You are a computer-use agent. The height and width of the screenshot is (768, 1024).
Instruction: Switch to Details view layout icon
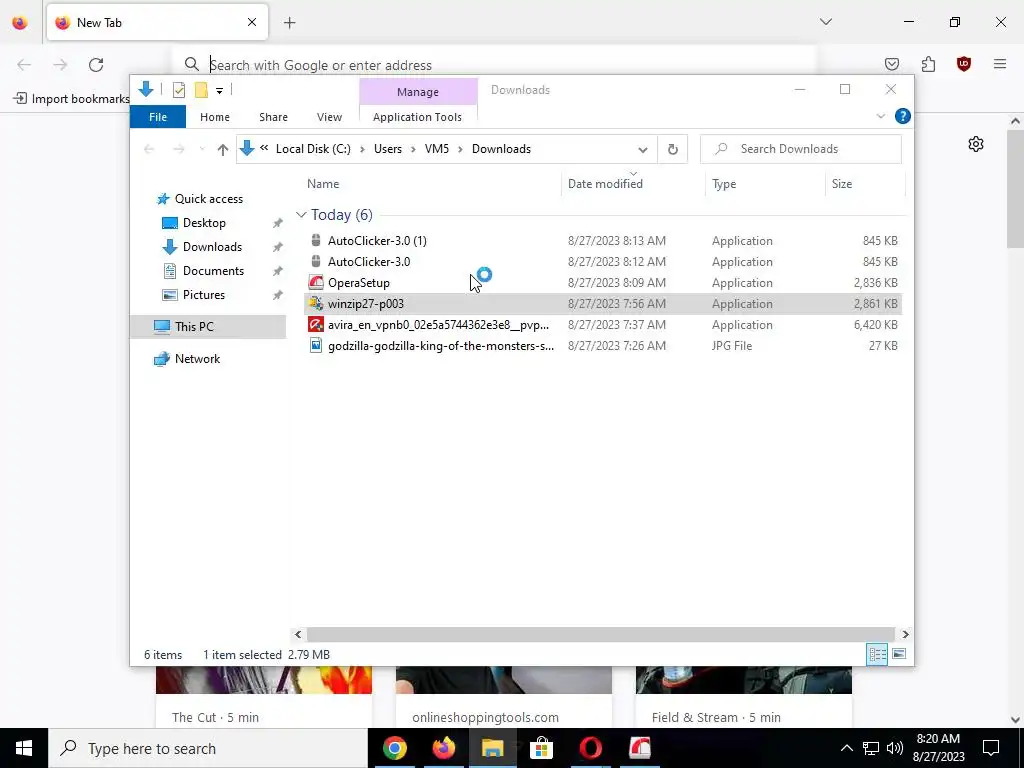coord(877,654)
